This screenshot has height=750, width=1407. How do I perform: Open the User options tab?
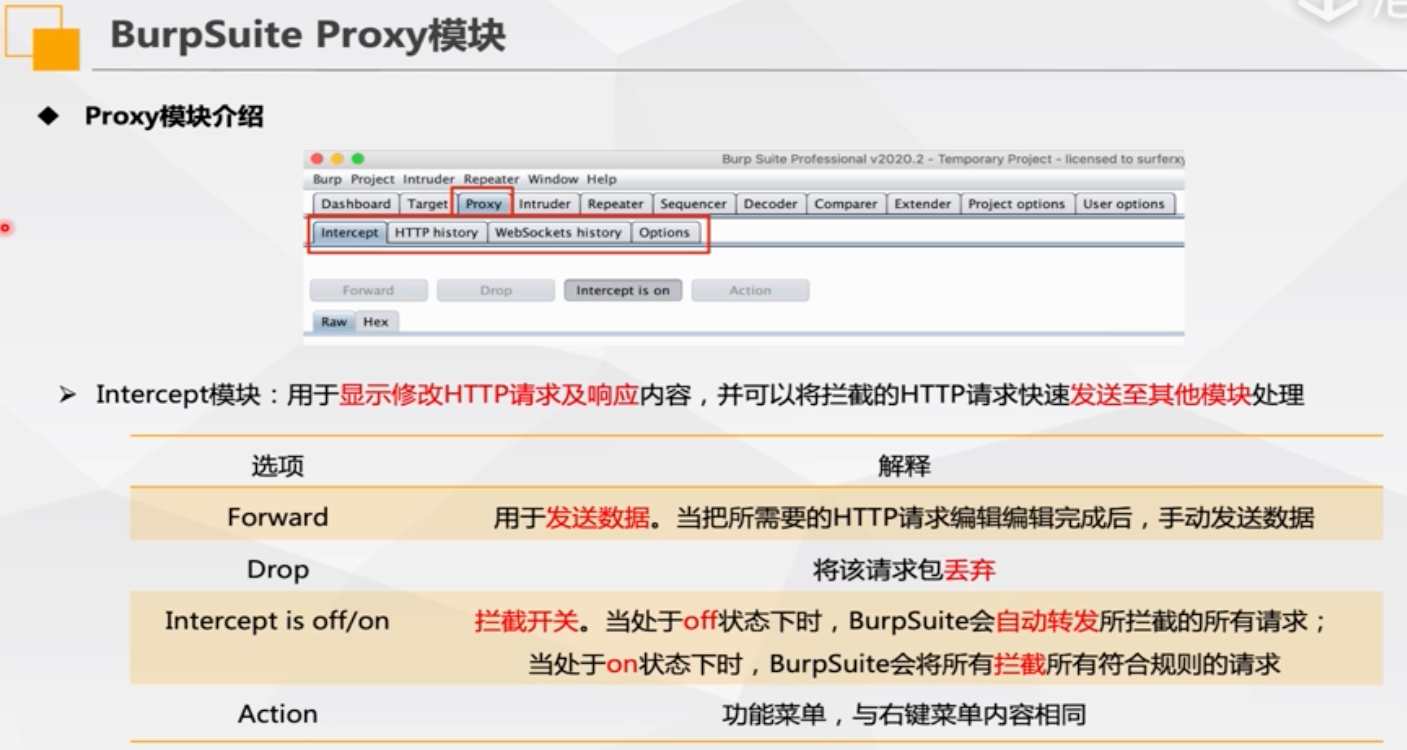1124,204
